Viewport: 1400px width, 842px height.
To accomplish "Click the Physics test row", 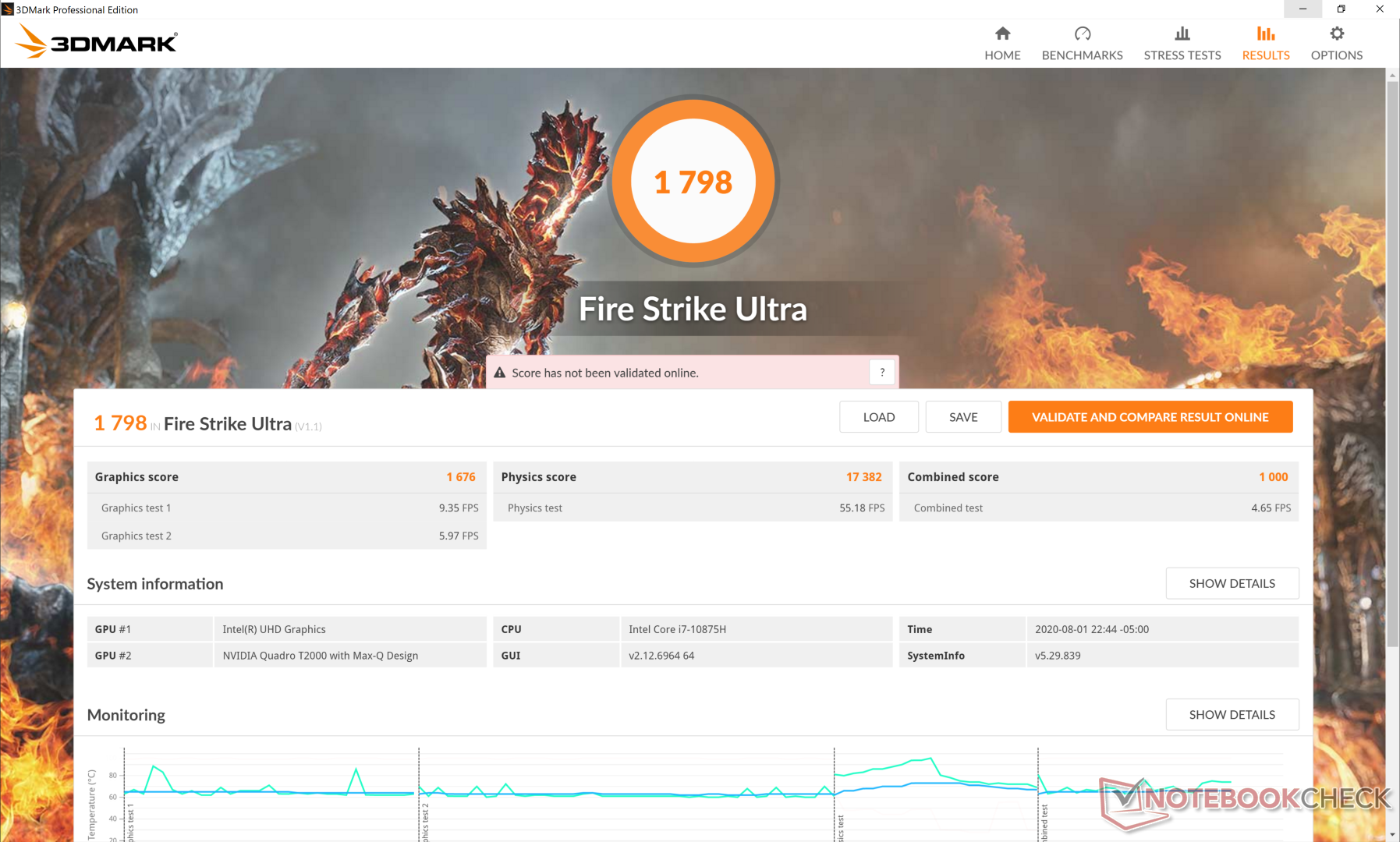I will click(x=693, y=508).
